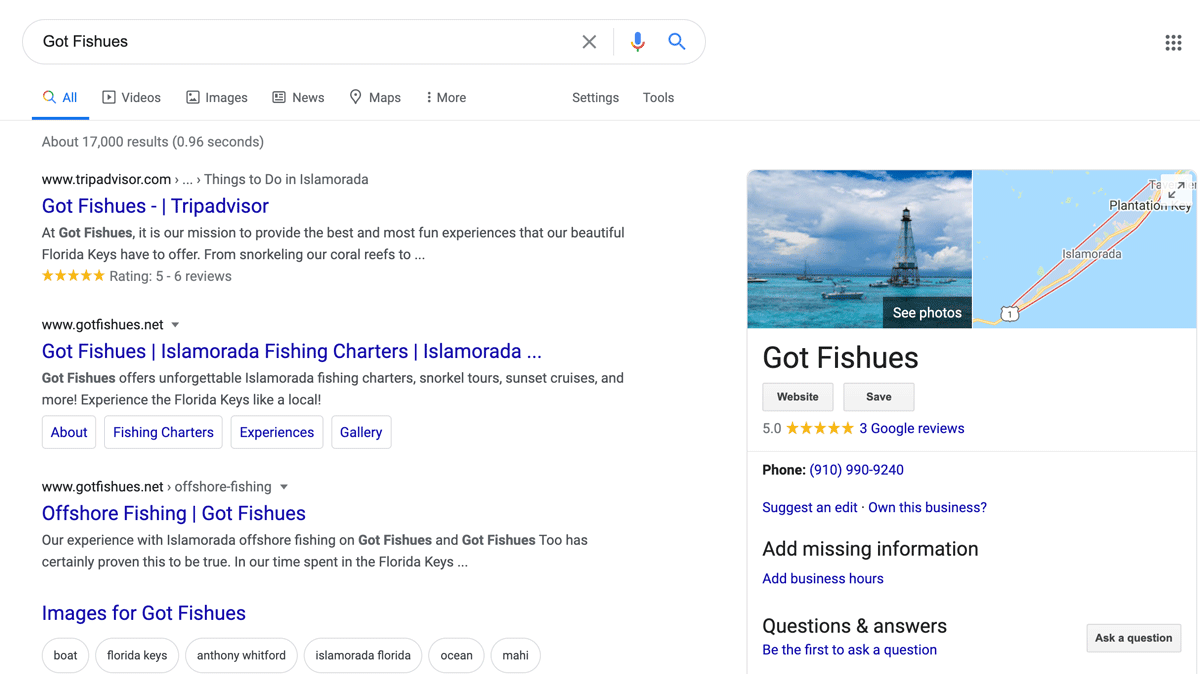
Task: Open Images for Got Fishues
Action: pos(144,614)
